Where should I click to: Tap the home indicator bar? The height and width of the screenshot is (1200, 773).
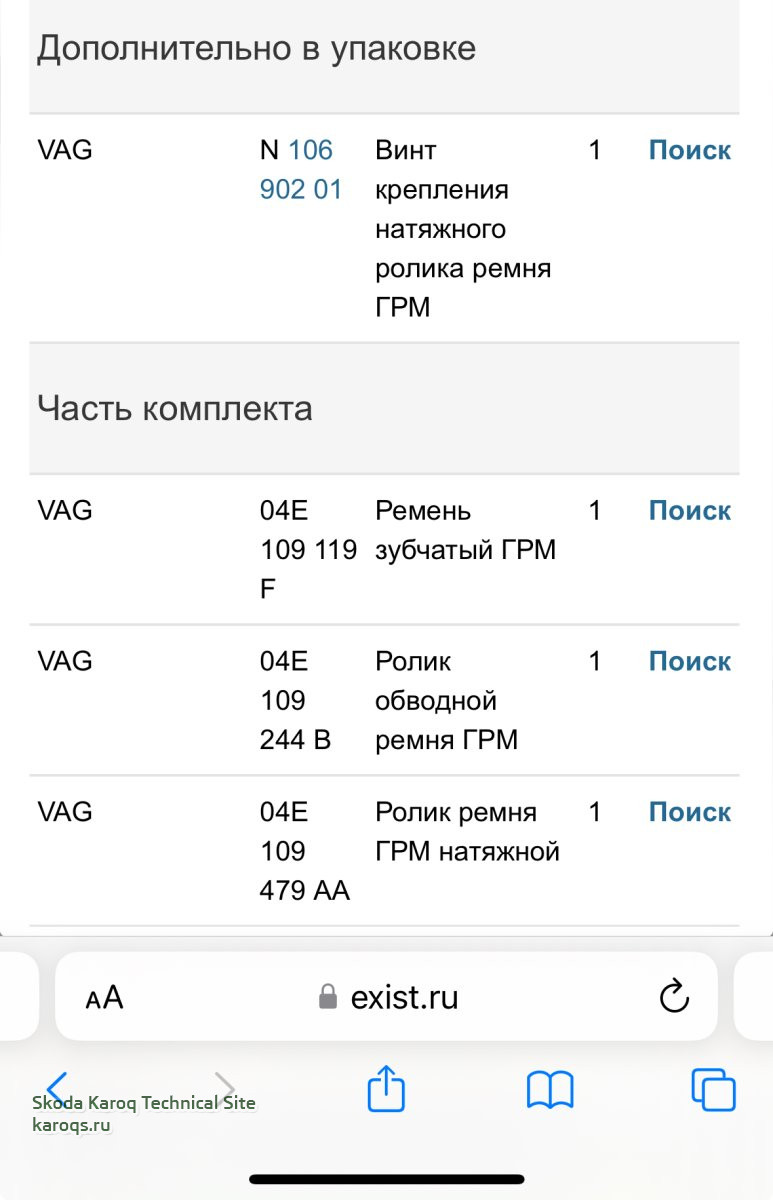coord(386,1179)
